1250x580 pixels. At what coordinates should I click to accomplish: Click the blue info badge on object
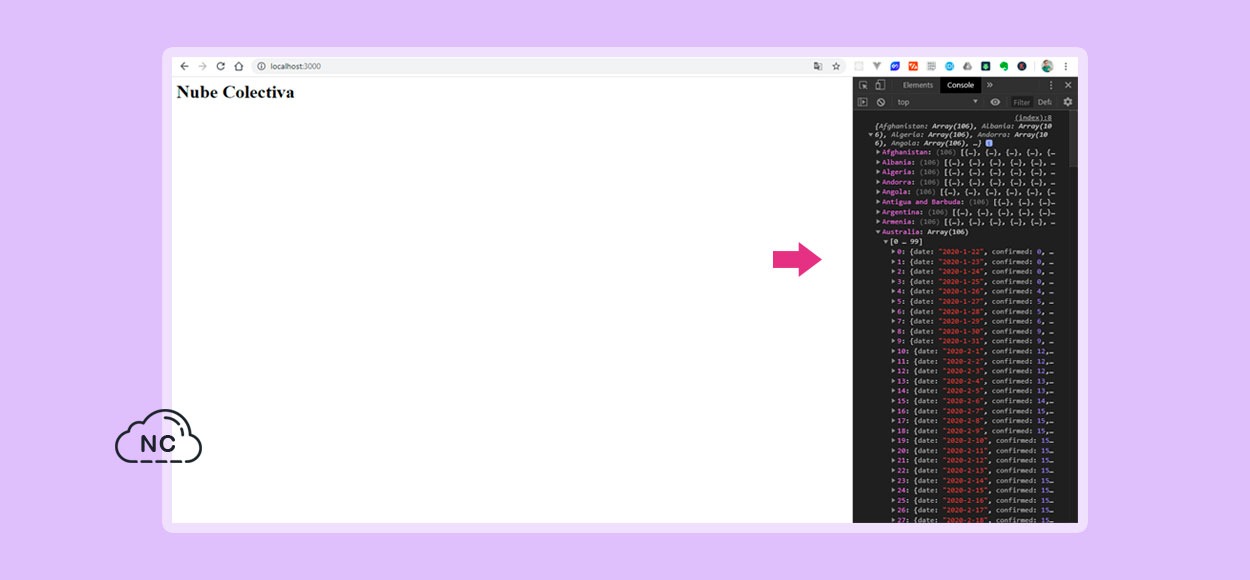pyautogui.click(x=989, y=143)
